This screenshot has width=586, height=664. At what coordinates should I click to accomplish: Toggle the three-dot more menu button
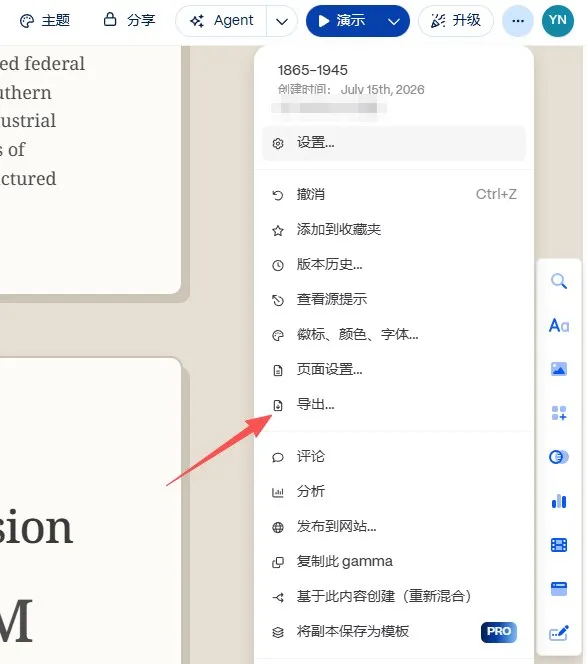(518, 21)
